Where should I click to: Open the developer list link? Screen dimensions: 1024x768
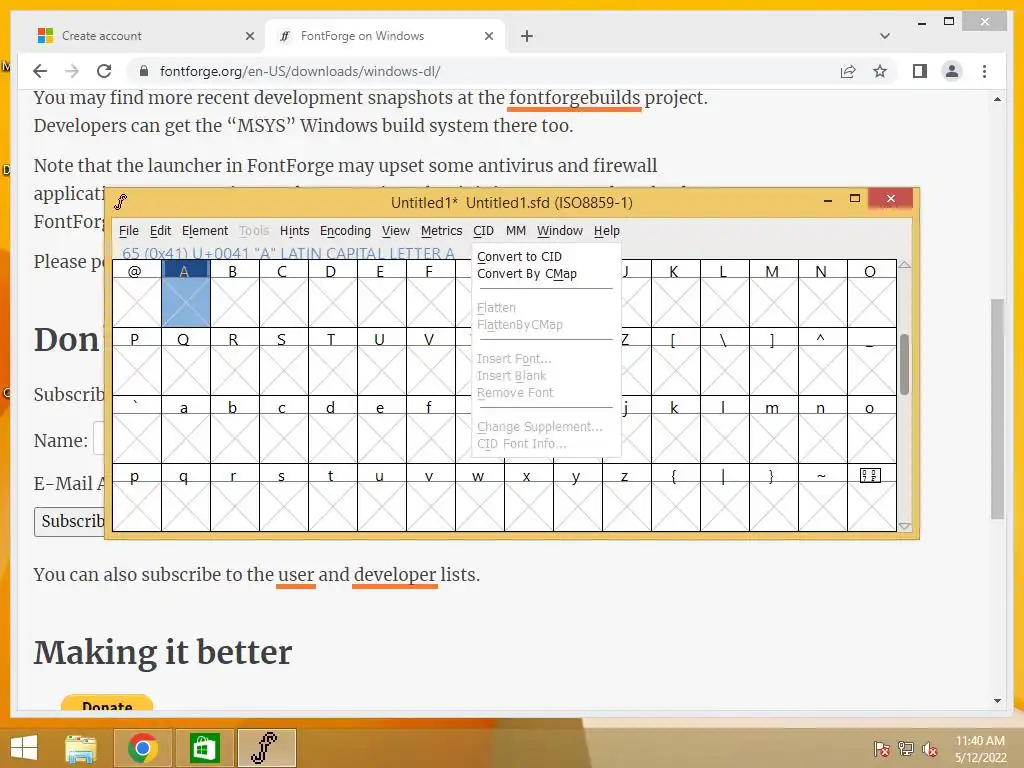click(394, 575)
